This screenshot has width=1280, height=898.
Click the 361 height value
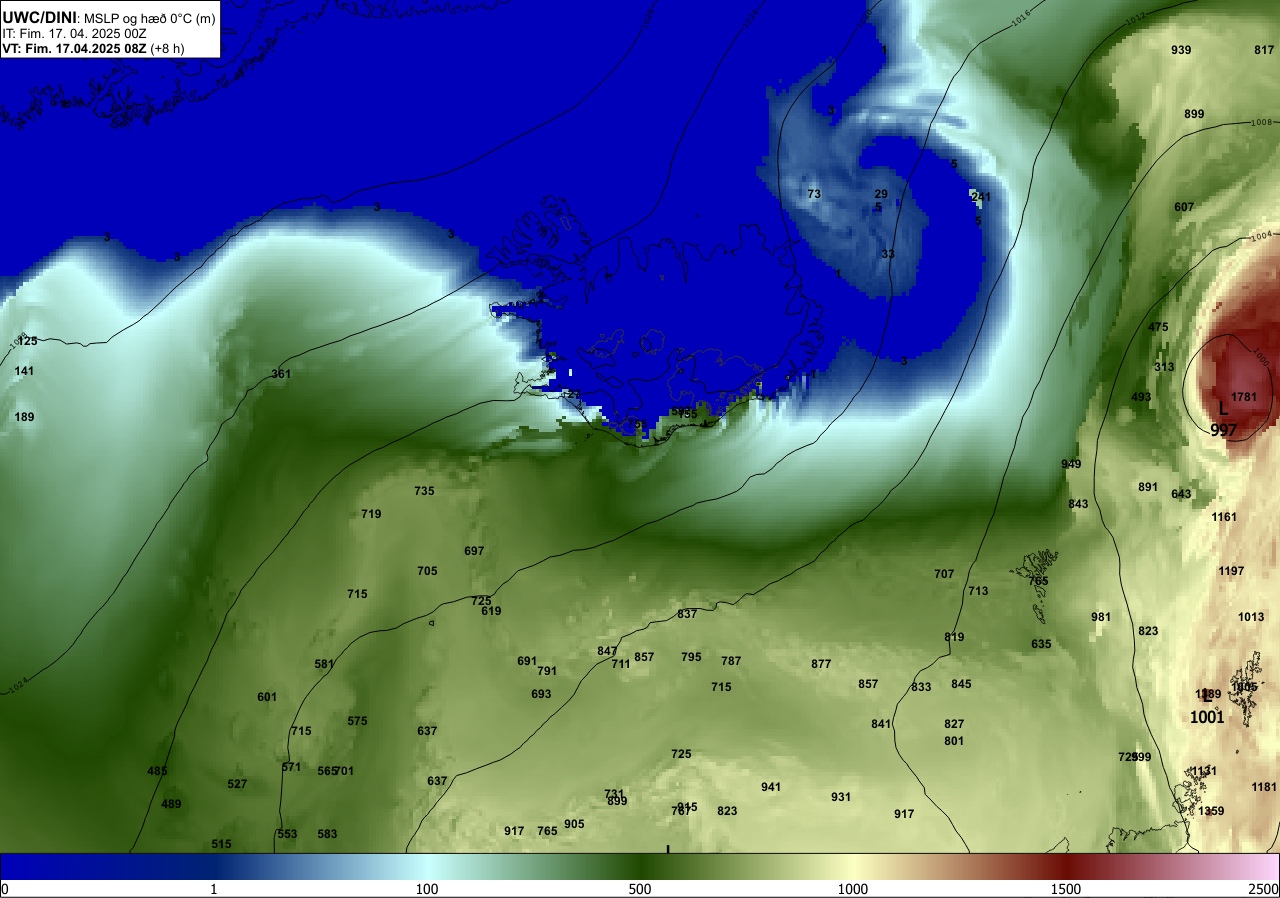pos(281,374)
